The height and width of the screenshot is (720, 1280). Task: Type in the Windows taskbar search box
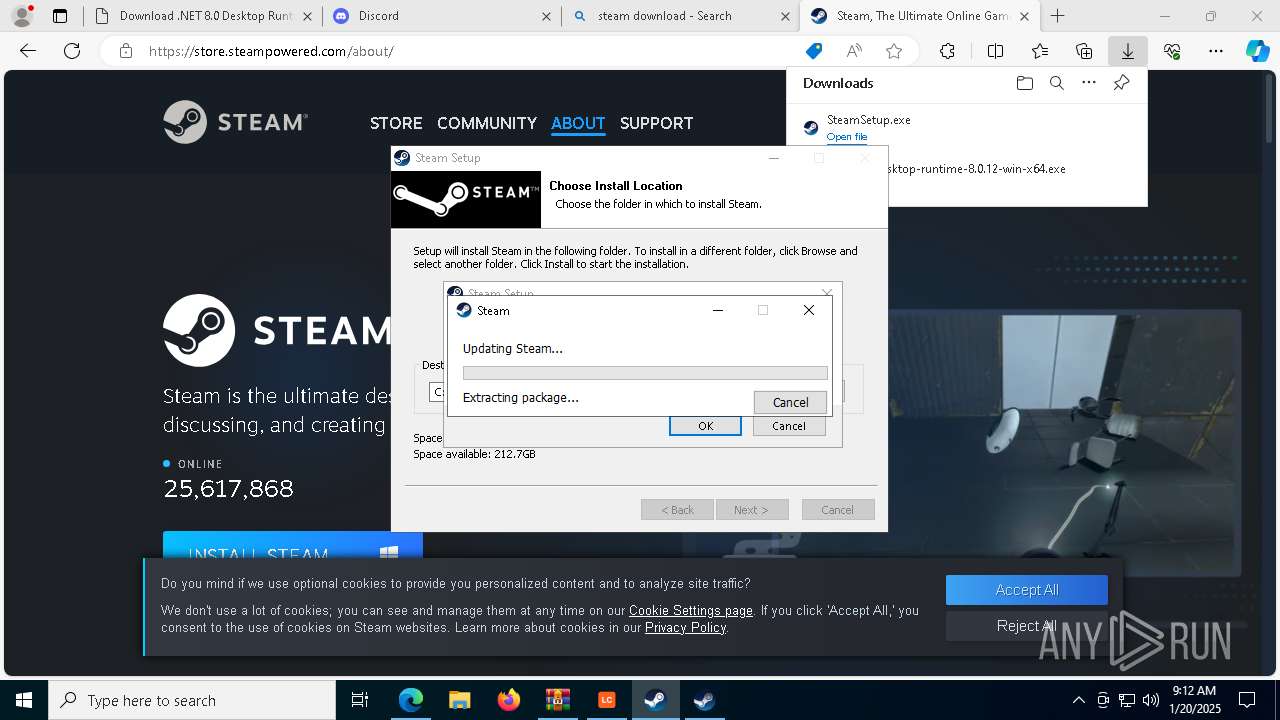pyautogui.click(x=192, y=700)
